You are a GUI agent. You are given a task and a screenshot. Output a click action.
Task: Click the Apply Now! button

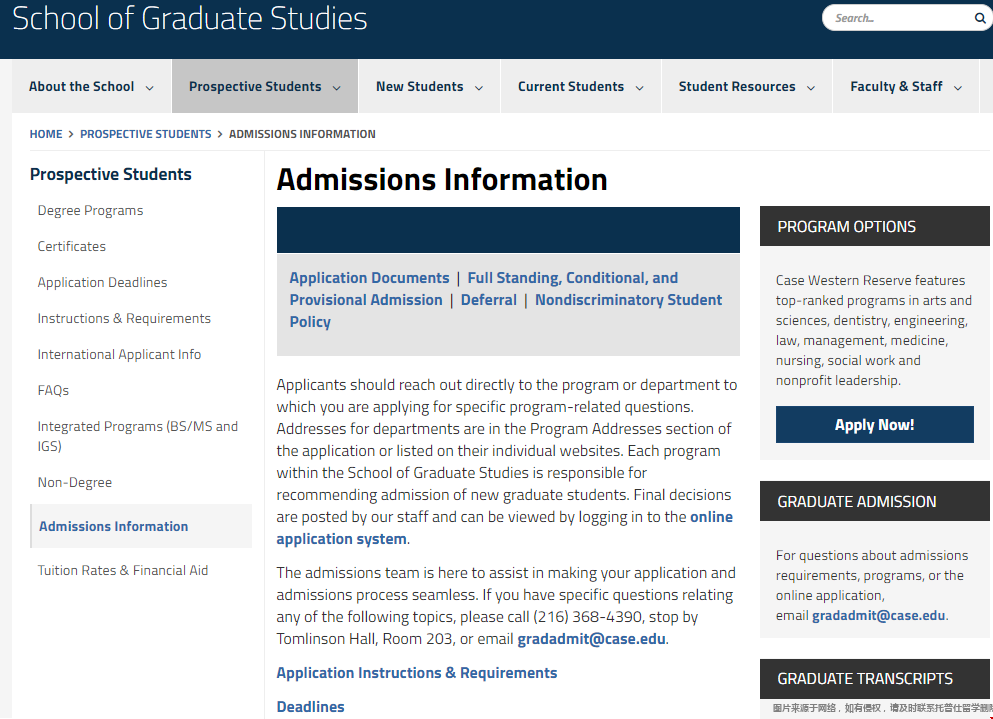[x=874, y=425]
